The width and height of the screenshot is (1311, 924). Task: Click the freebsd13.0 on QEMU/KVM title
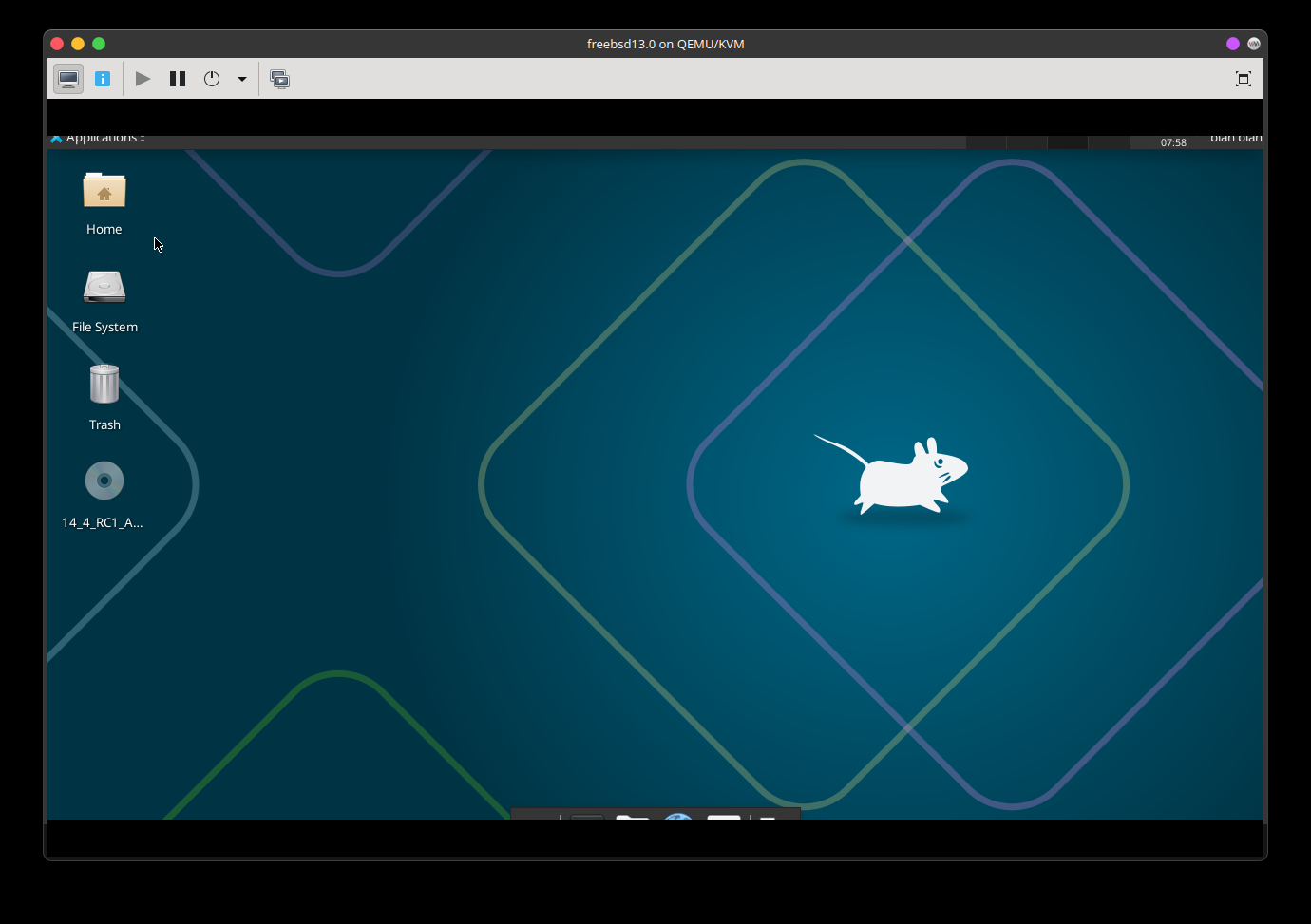[x=665, y=44]
